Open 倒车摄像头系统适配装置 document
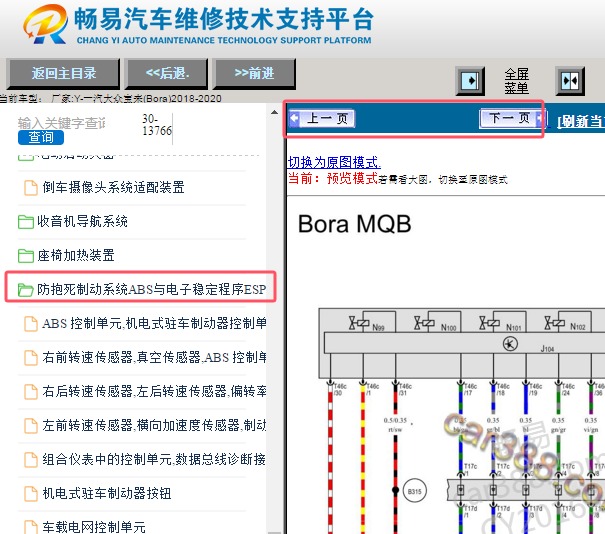 click(113, 188)
